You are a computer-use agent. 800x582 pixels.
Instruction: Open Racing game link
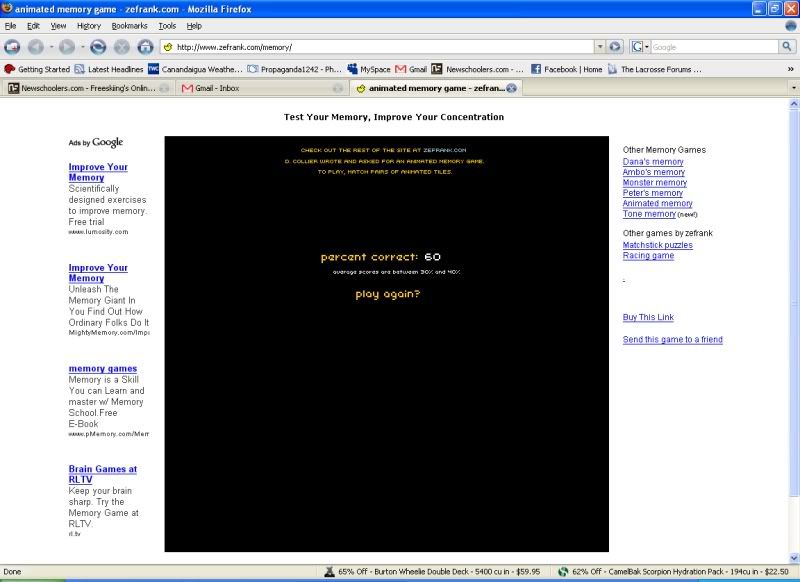point(648,256)
